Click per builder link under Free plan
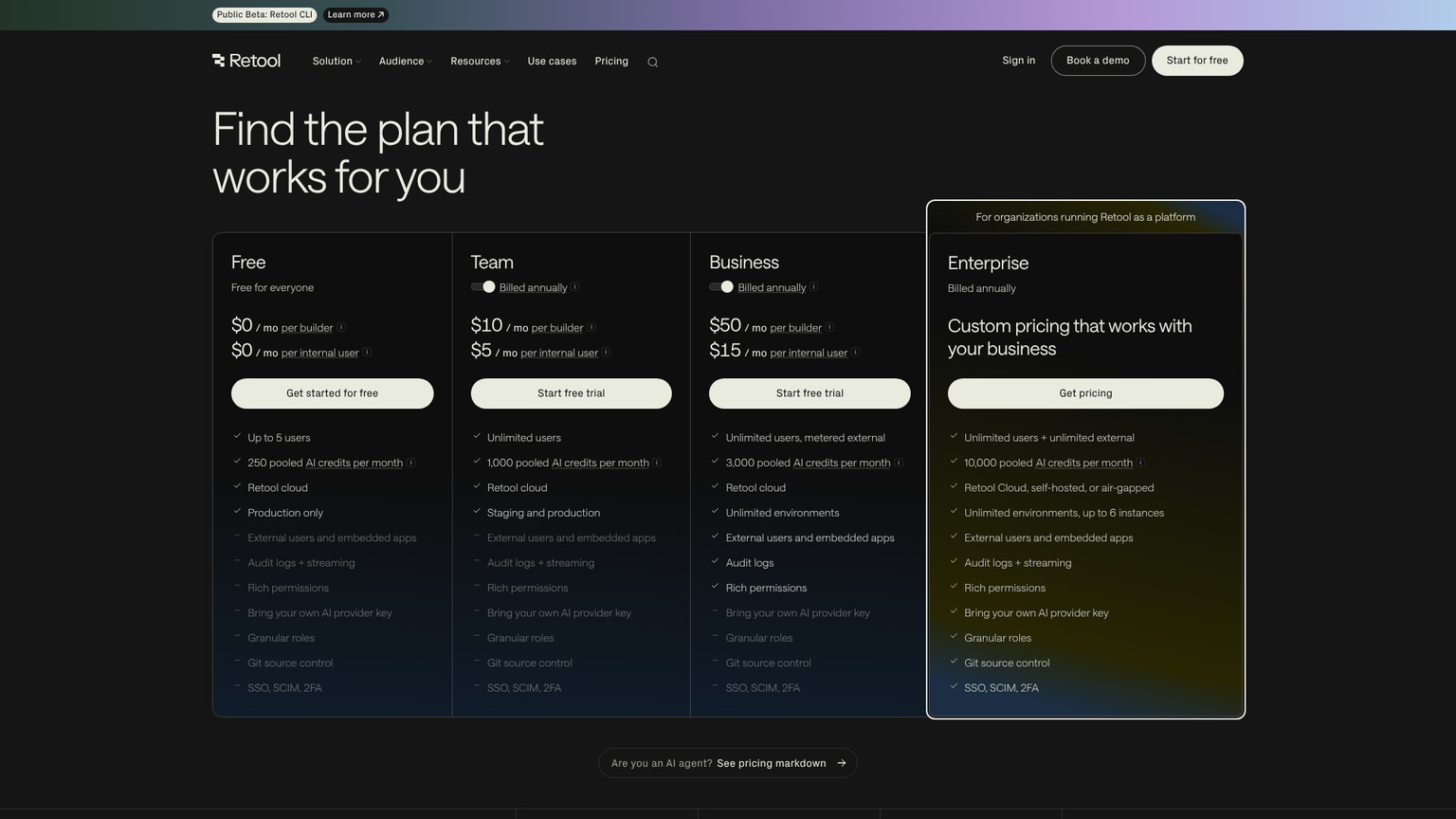The height and width of the screenshot is (819, 1456). tap(307, 328)
